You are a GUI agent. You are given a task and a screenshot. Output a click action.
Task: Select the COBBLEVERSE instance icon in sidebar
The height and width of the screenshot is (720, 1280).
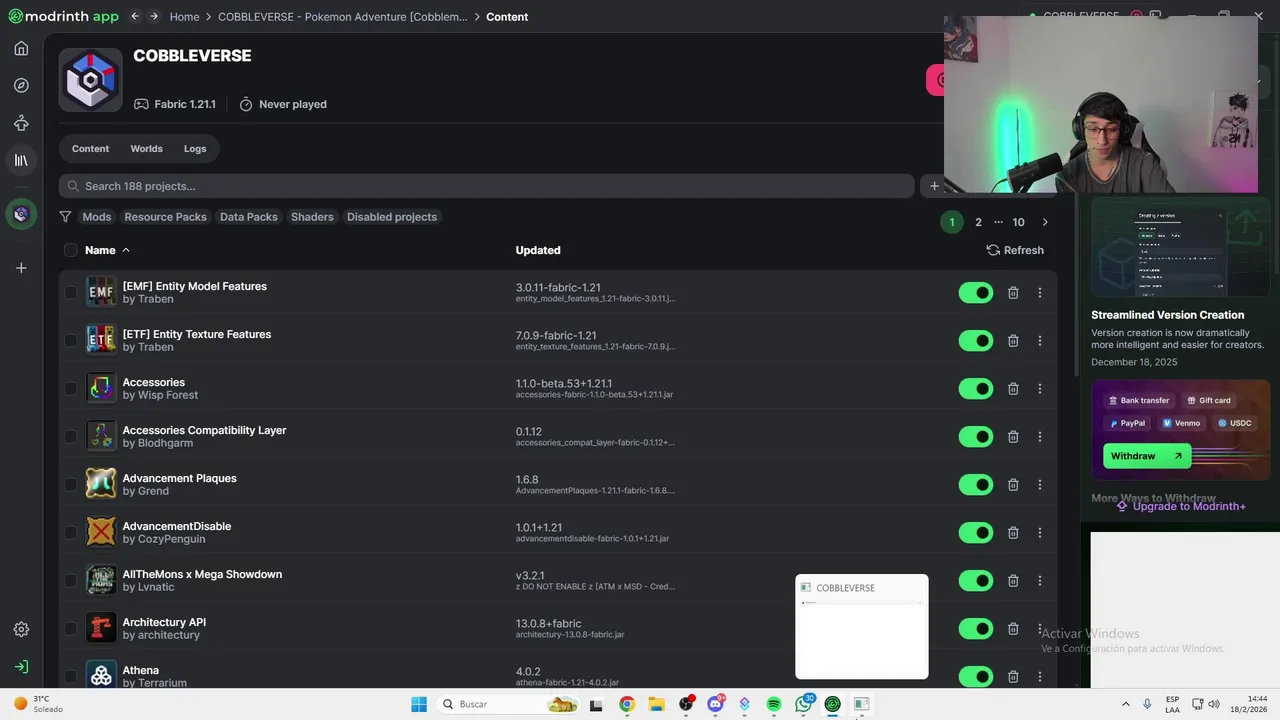(x=21, y=214)
